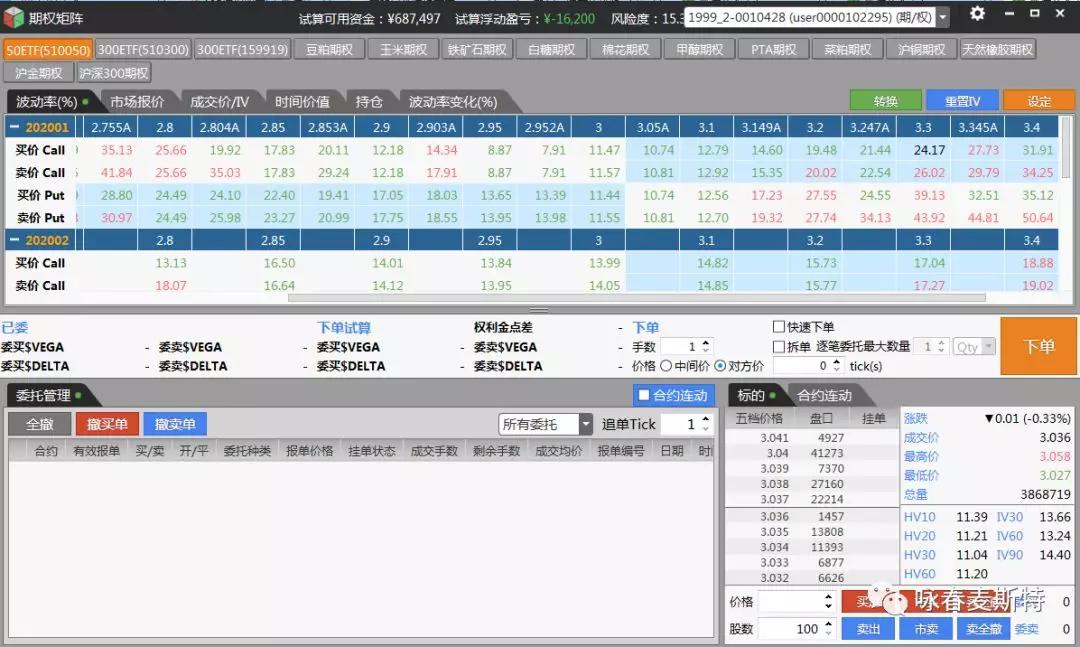Show the 时间价值 matrix view
Image resolution: width=1080 pixels, height=647 pixels.
(302, 102)
